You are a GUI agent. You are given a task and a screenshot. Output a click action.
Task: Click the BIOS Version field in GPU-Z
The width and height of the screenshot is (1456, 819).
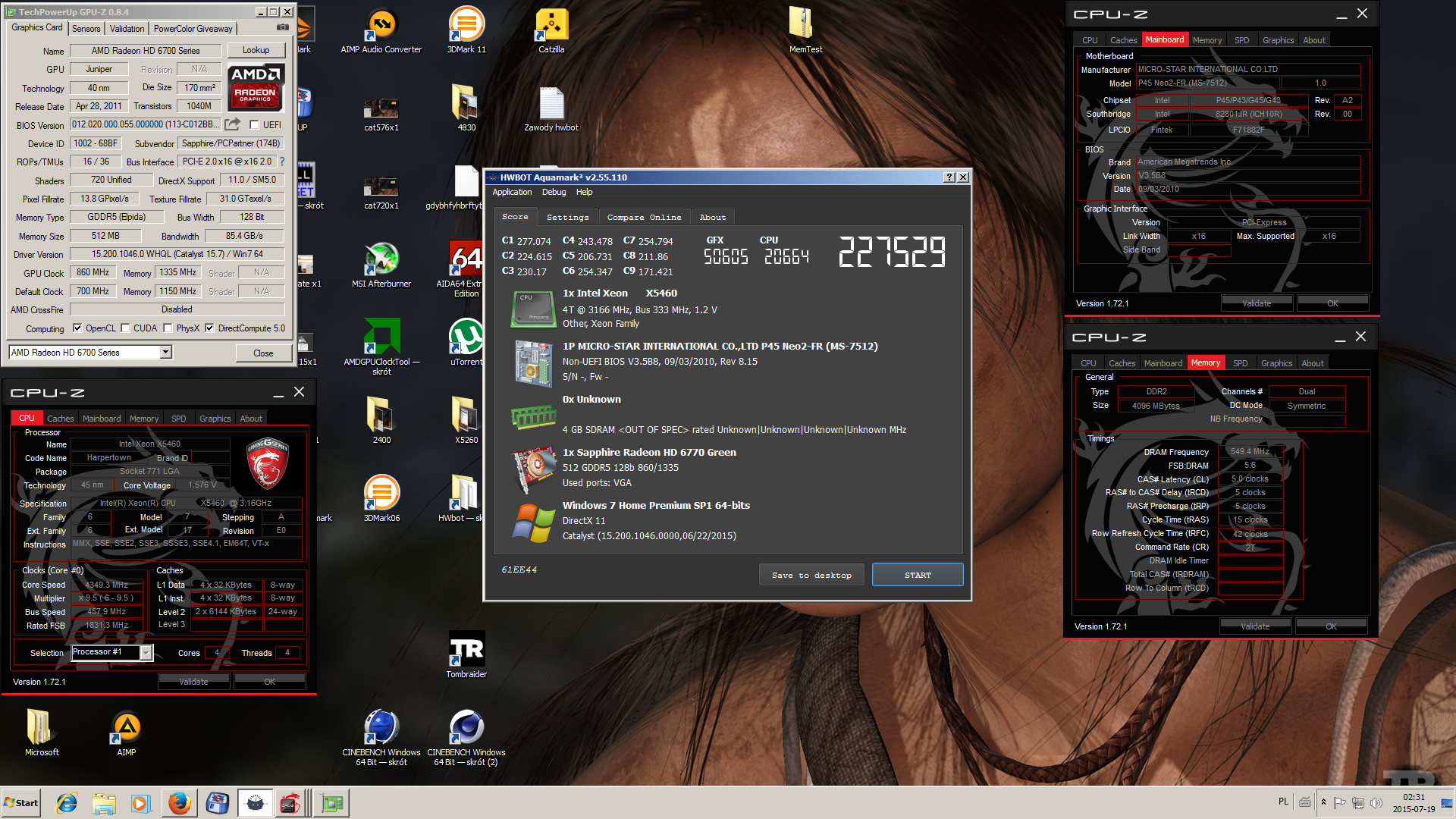point(146,124)
